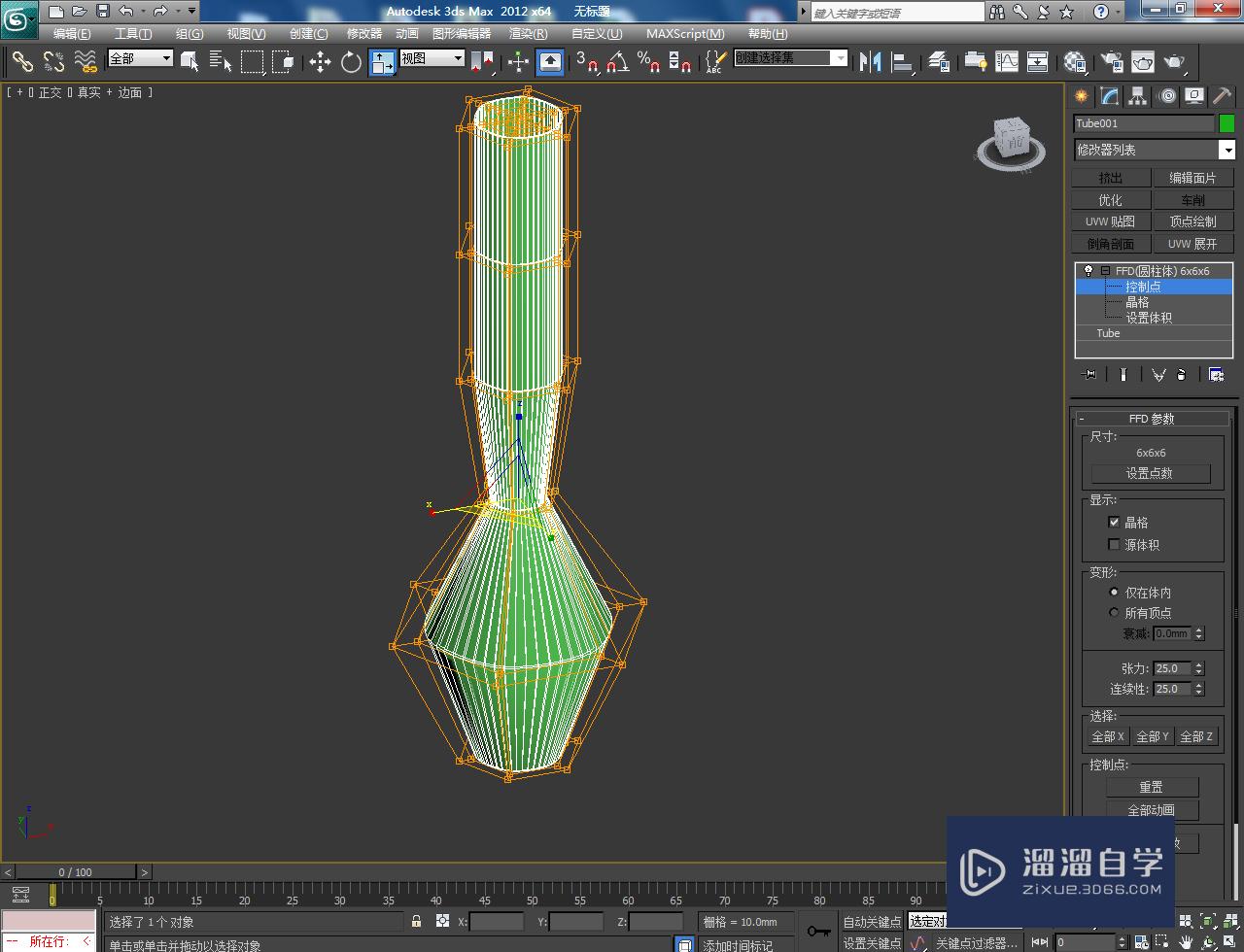Enable the 源体积 source volume checkbox
1244x952 pixels.
pyautogui.click(x=1114, y=544)
